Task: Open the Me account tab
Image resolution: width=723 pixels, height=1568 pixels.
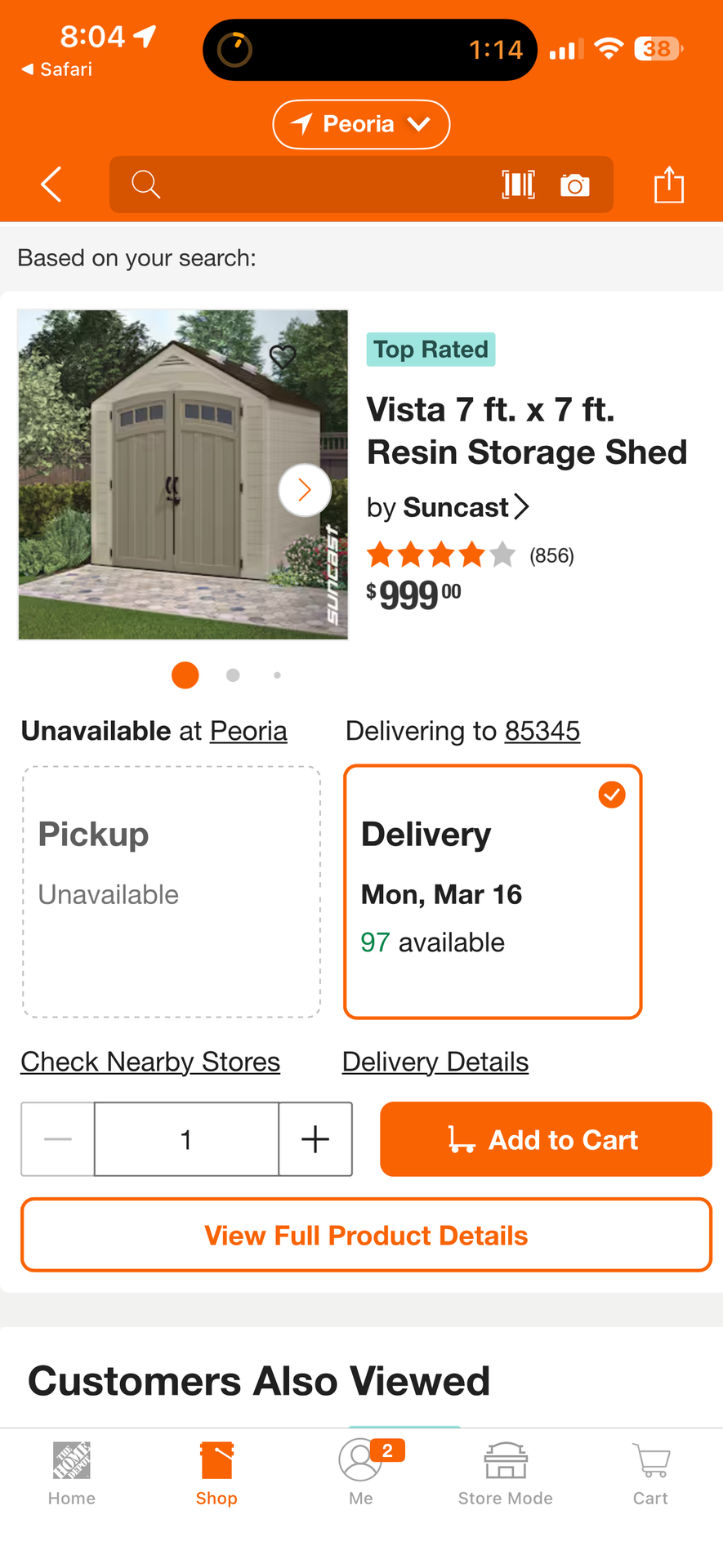Action: click(x=361, y=1473)
